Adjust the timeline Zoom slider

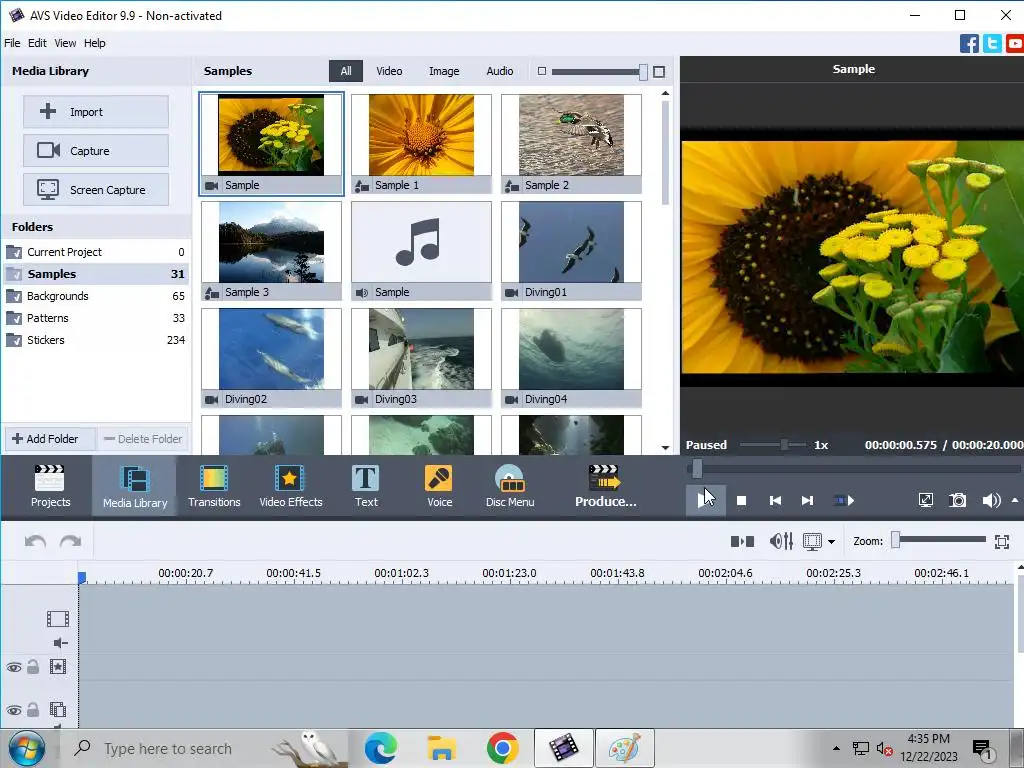[x=896, y=540]
